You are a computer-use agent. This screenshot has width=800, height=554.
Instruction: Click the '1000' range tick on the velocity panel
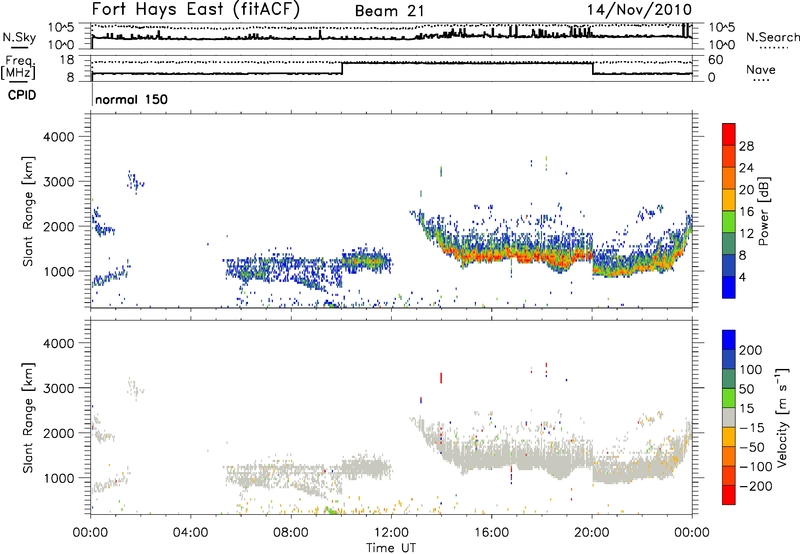point(59,478)
